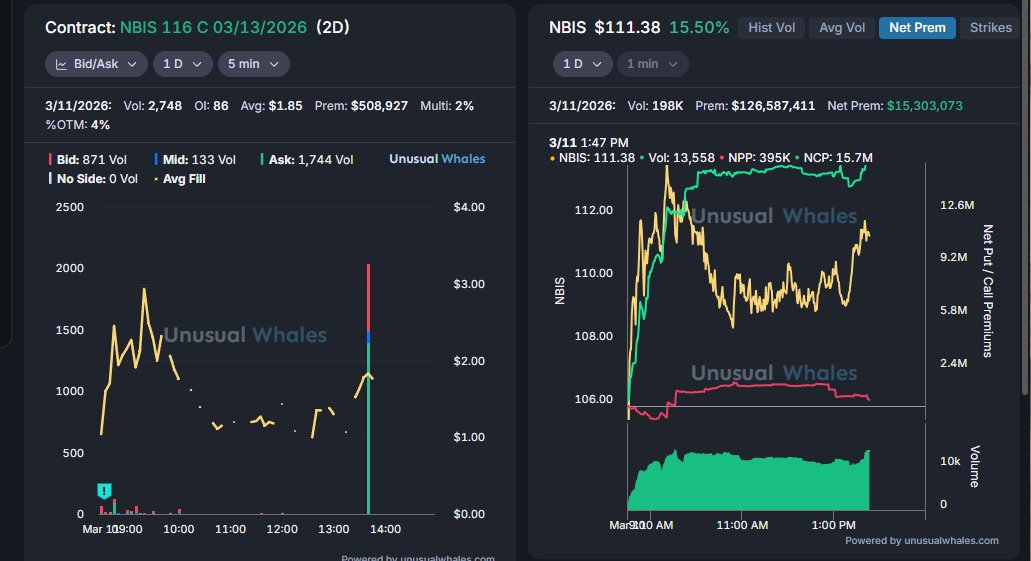Click the Unusual Whales logo link in legend

437,159
